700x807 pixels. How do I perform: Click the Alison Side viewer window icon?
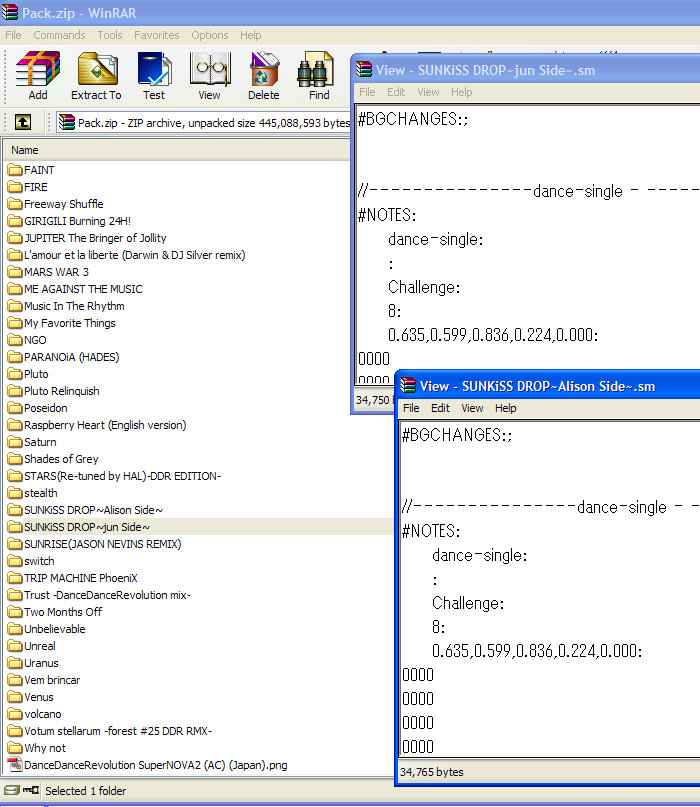tap(408, 385)
